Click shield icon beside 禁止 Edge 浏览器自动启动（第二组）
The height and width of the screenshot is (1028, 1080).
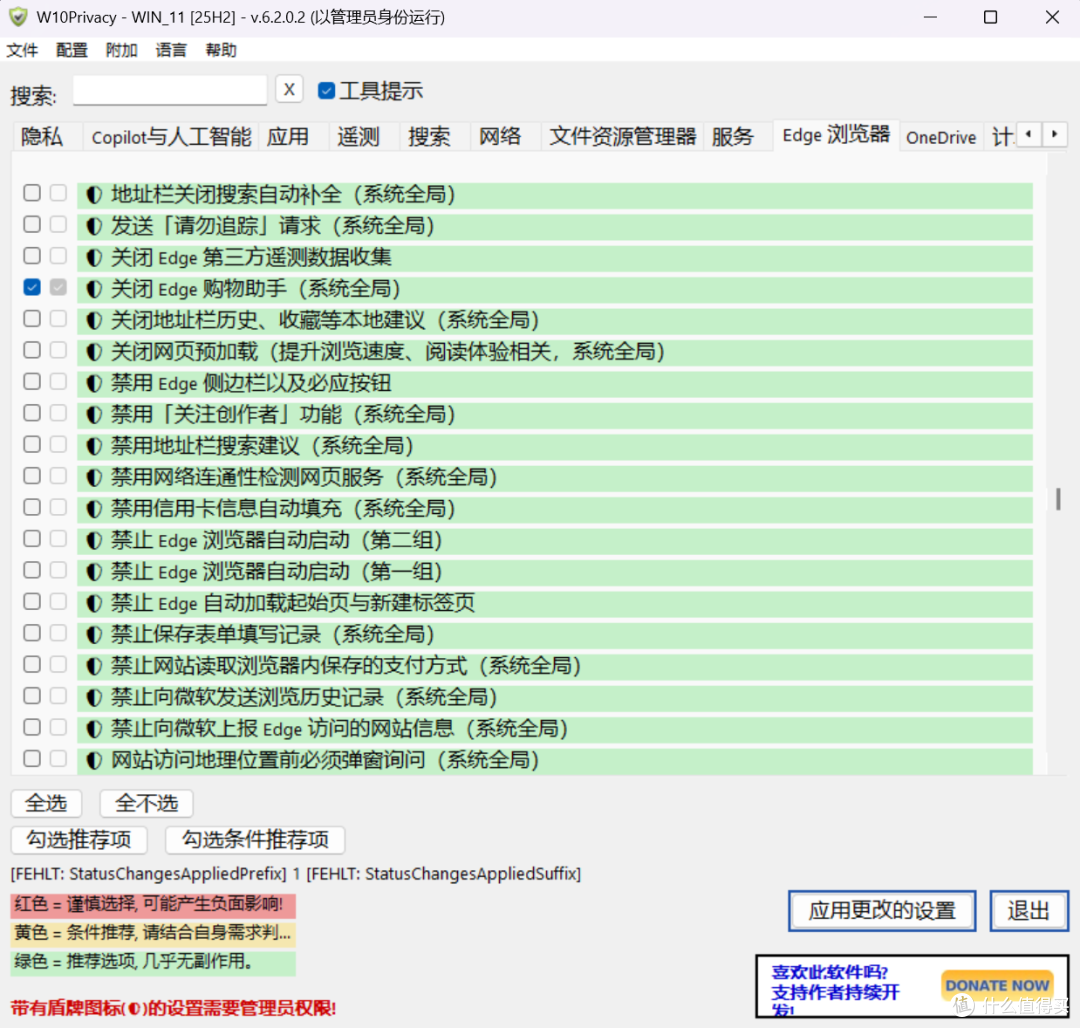(x=94, y=541)
